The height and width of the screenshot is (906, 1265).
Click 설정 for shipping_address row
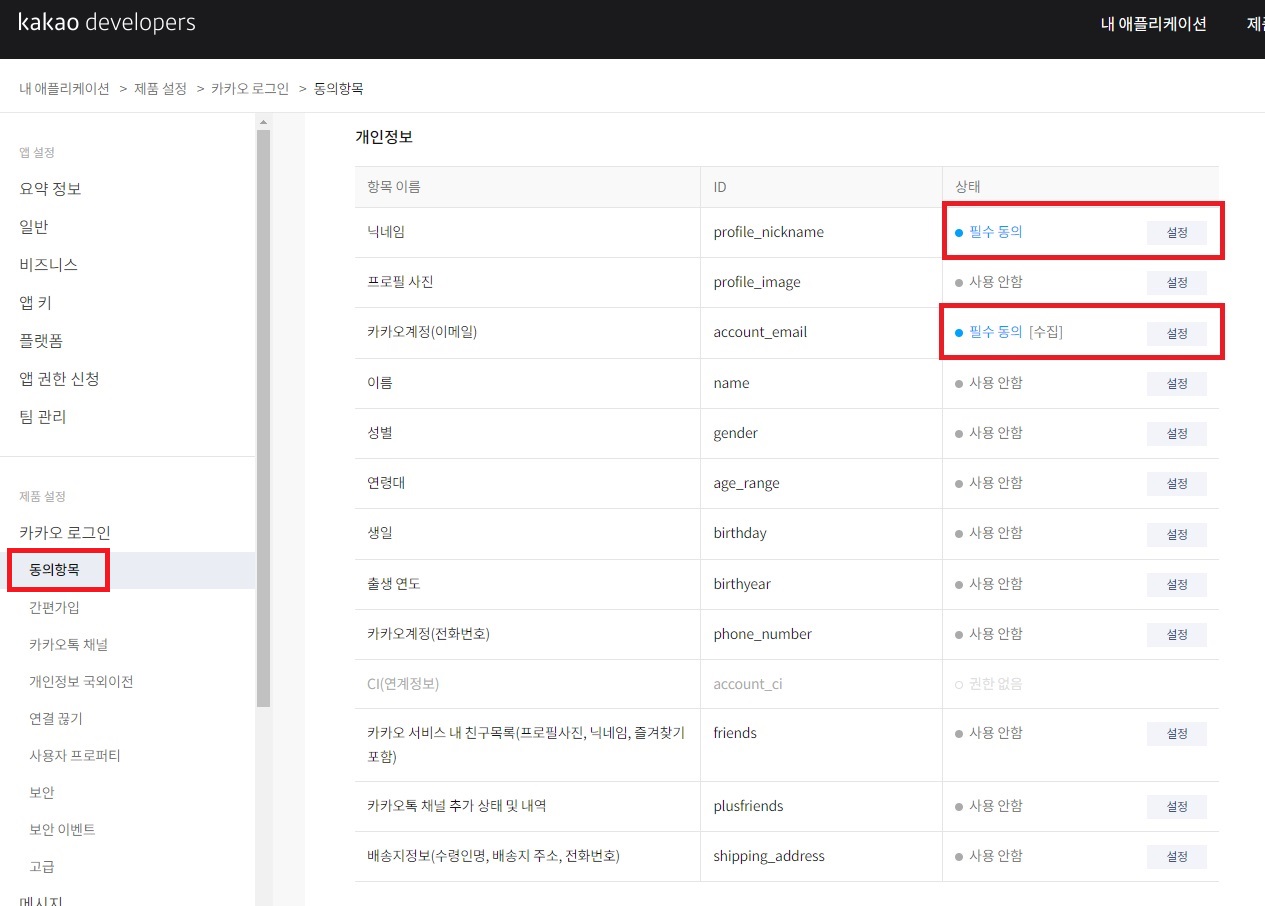(1177, 857)
